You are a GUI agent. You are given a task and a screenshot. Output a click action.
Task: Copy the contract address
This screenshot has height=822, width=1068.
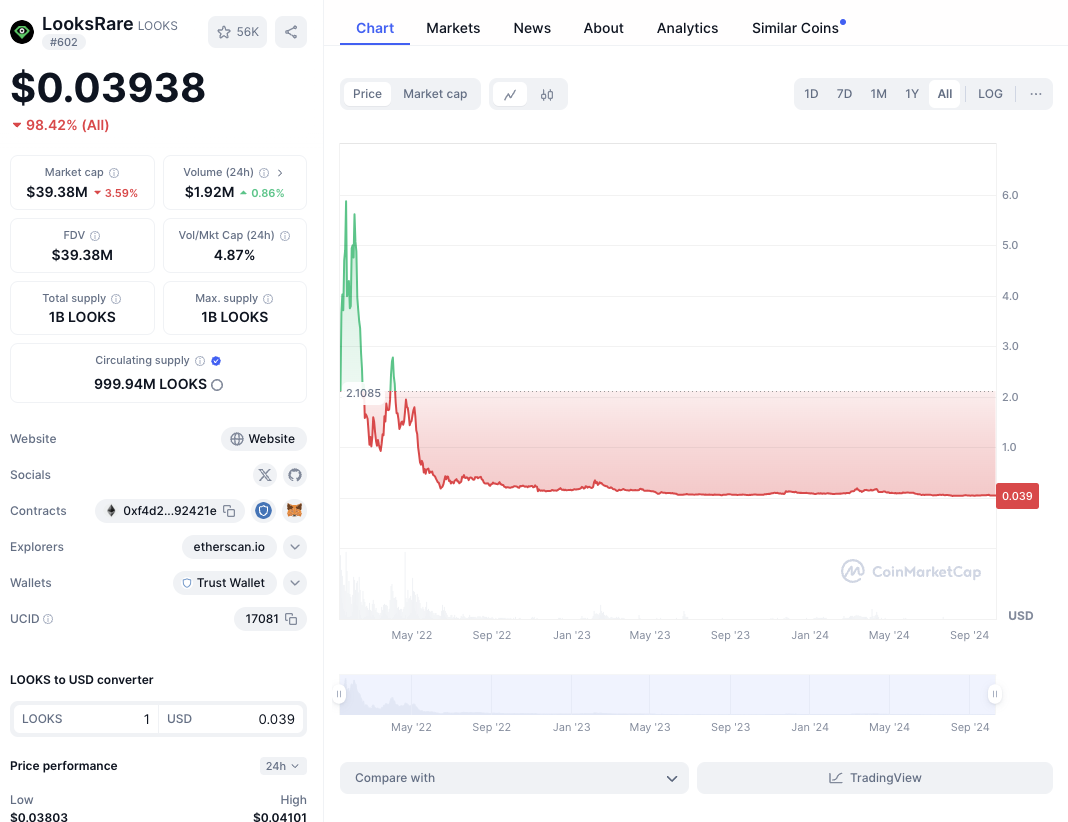pyautogui.click(x=229, y=511)
